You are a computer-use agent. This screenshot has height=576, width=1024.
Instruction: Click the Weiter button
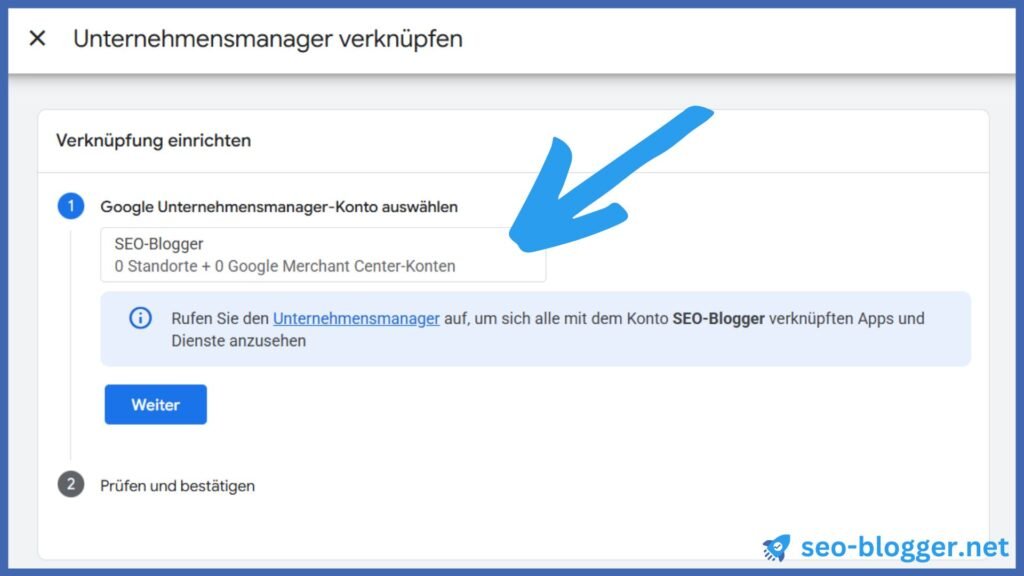click(x=155, y=404)
